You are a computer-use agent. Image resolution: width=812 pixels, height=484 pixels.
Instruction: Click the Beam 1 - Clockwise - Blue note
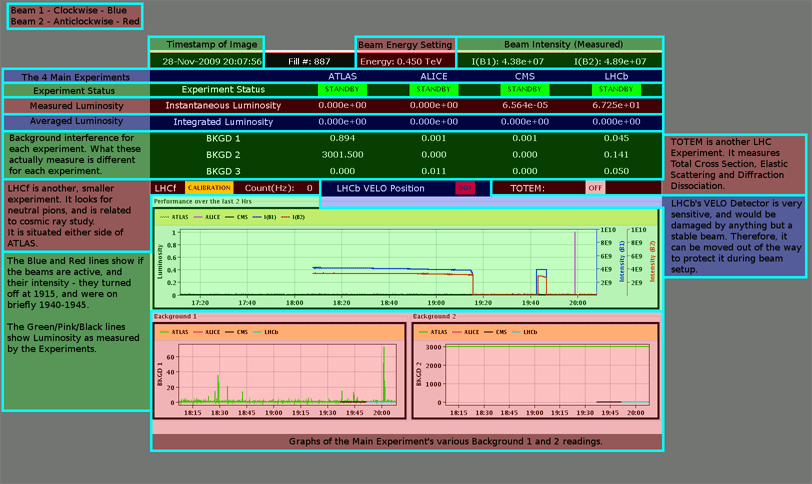(68, 10)
